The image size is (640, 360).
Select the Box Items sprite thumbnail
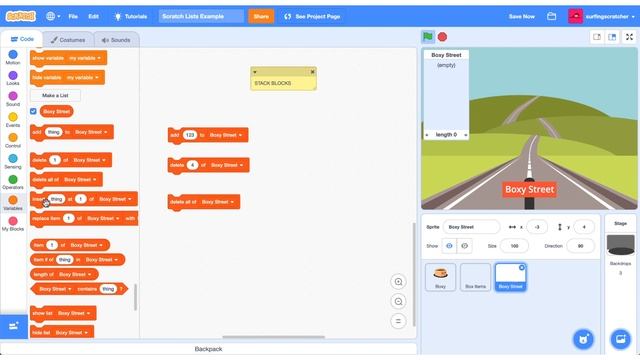coord(476,277)
